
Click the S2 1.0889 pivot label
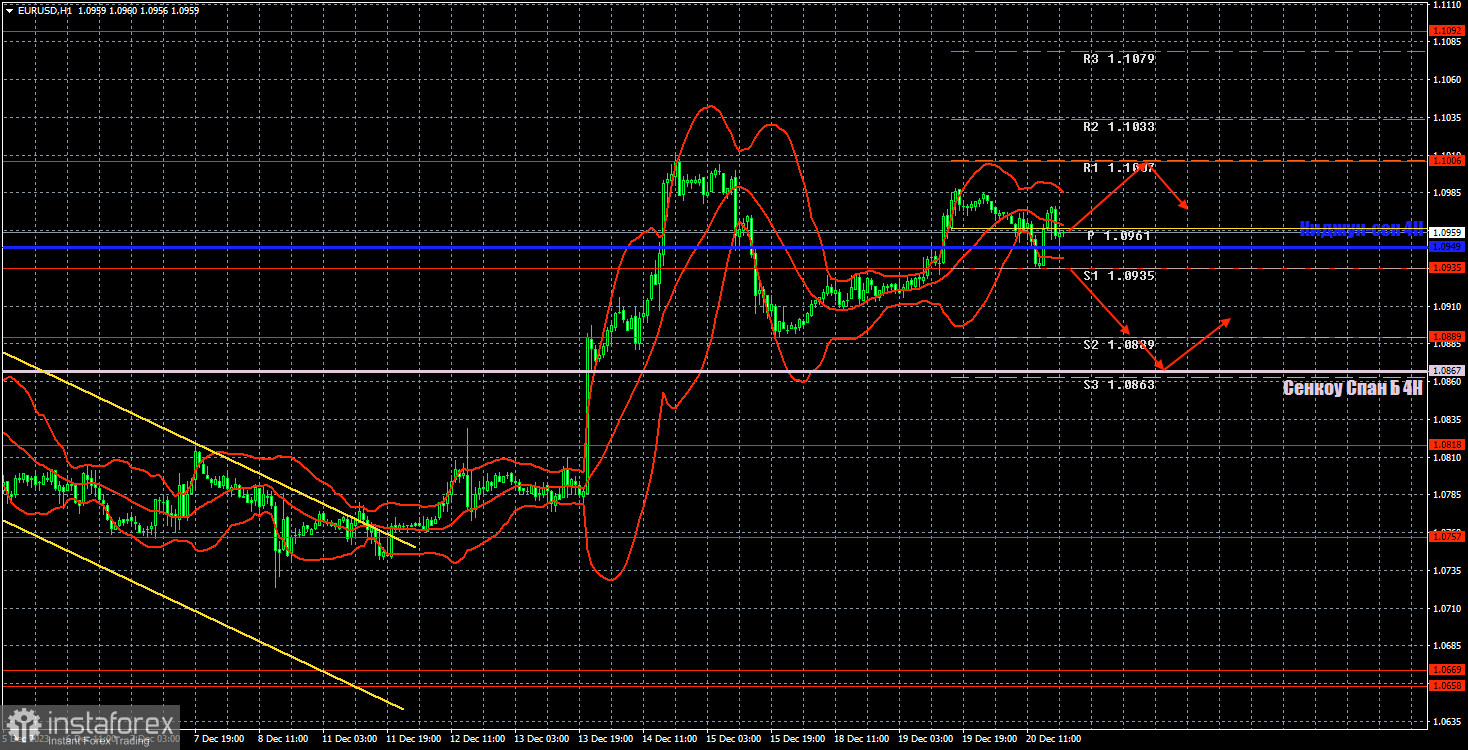1118,344
